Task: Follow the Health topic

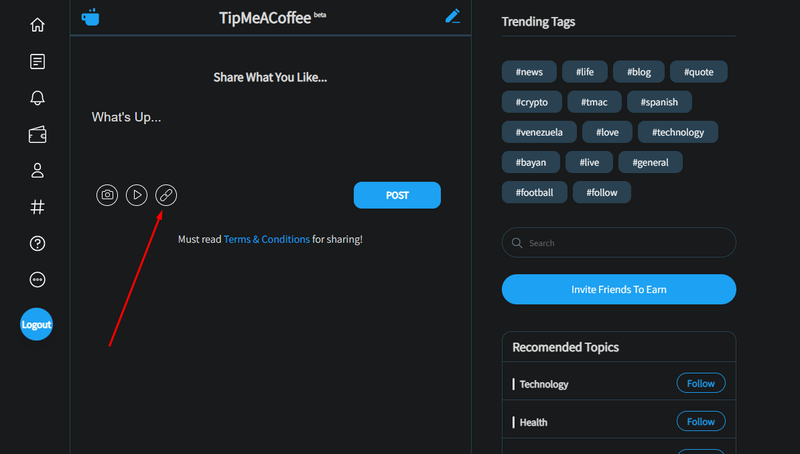Action: click(x=701, y=422)
